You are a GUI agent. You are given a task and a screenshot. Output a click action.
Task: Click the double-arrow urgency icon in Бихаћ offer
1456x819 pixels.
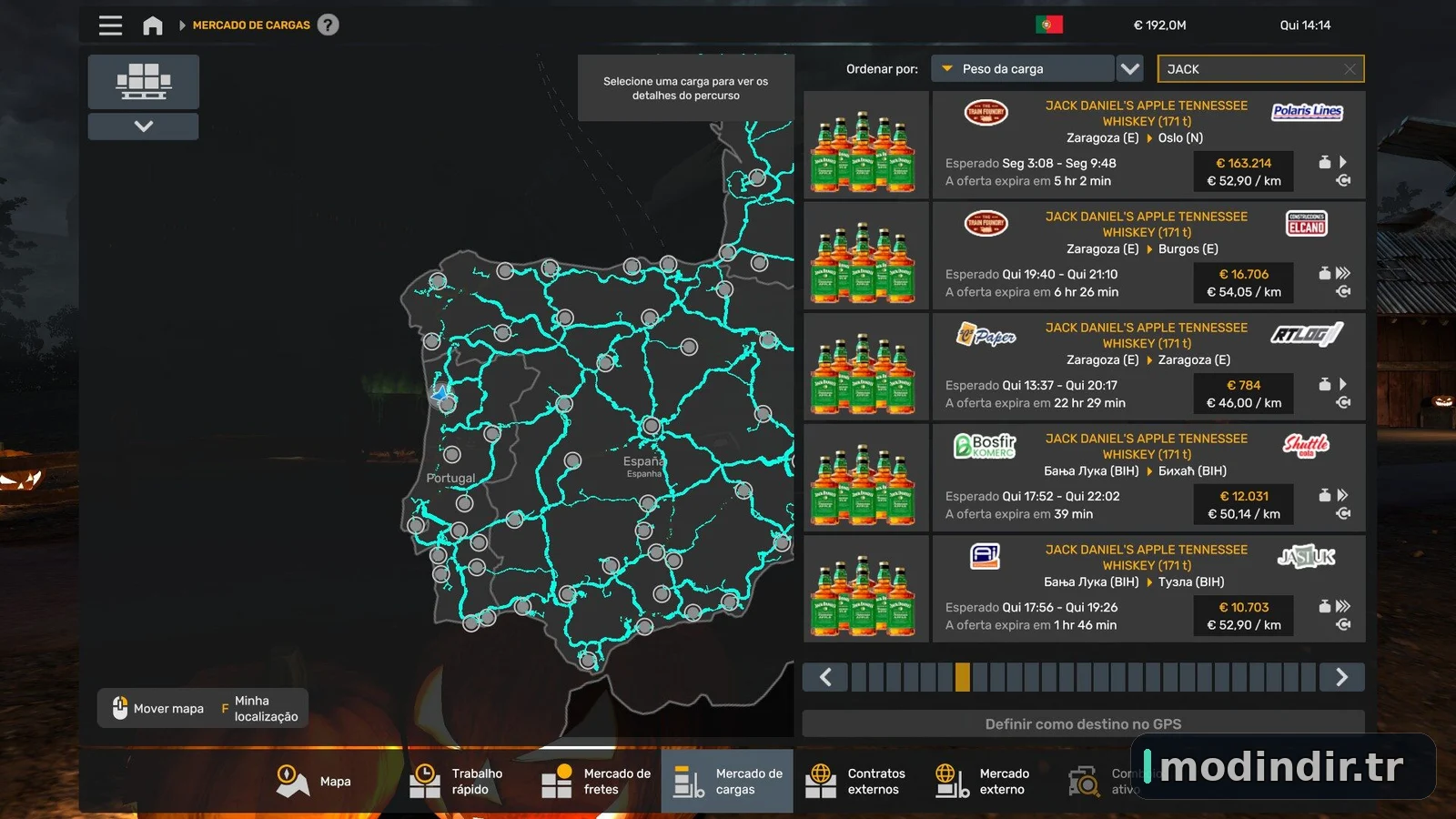click(x=1342, y=495)
